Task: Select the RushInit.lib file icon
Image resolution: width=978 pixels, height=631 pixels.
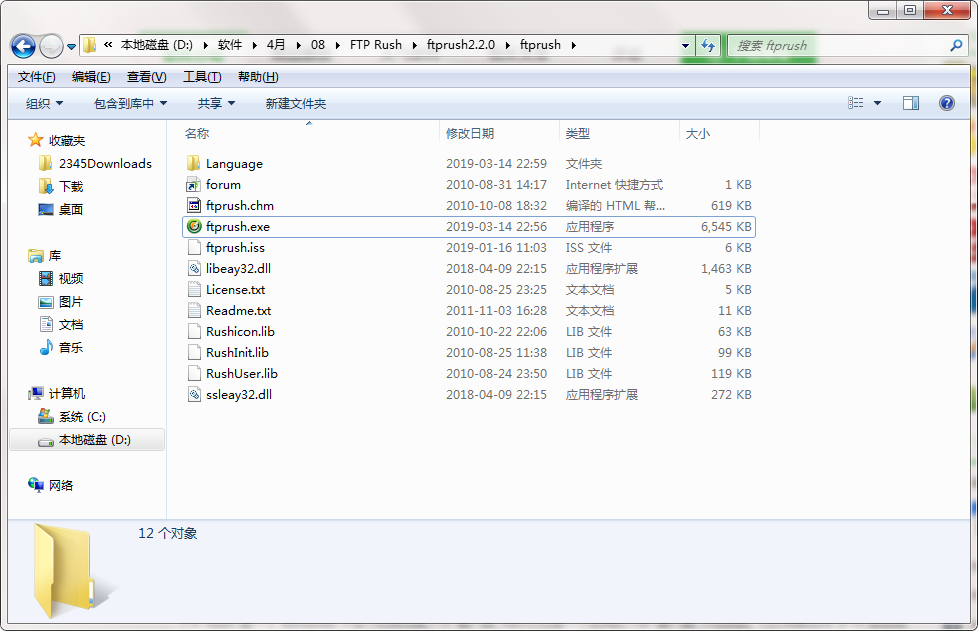Action: coord(194,352)
